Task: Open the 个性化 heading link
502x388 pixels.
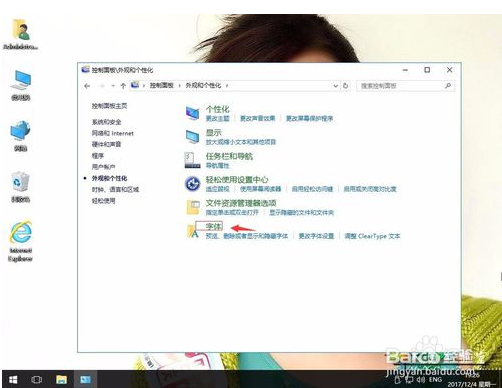Action: [x=218, y=109]
